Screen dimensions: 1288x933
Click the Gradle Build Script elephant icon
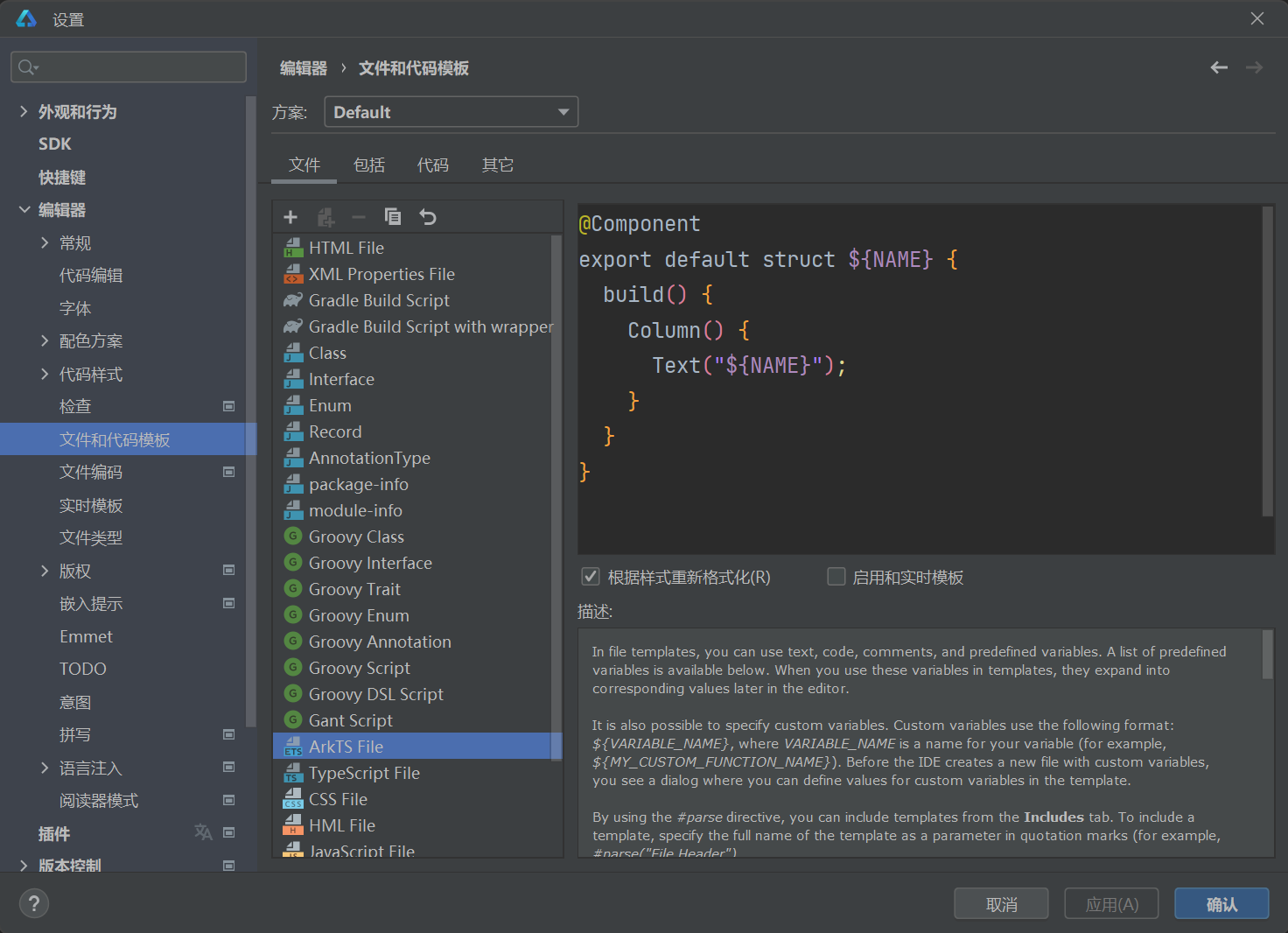(x=293, y=300)
